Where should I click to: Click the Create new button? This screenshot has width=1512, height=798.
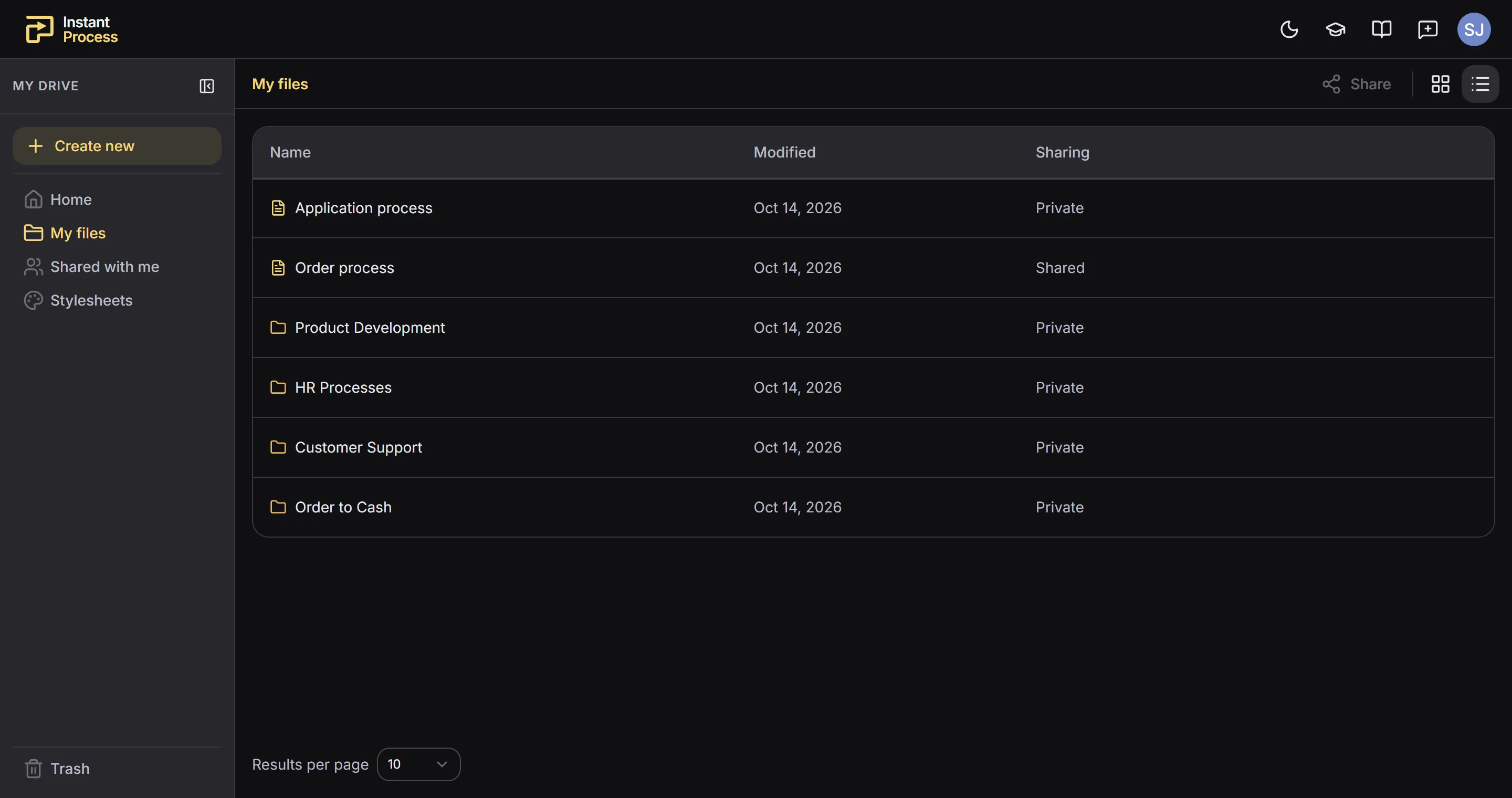pyautogui.click(x=117, y=145)
